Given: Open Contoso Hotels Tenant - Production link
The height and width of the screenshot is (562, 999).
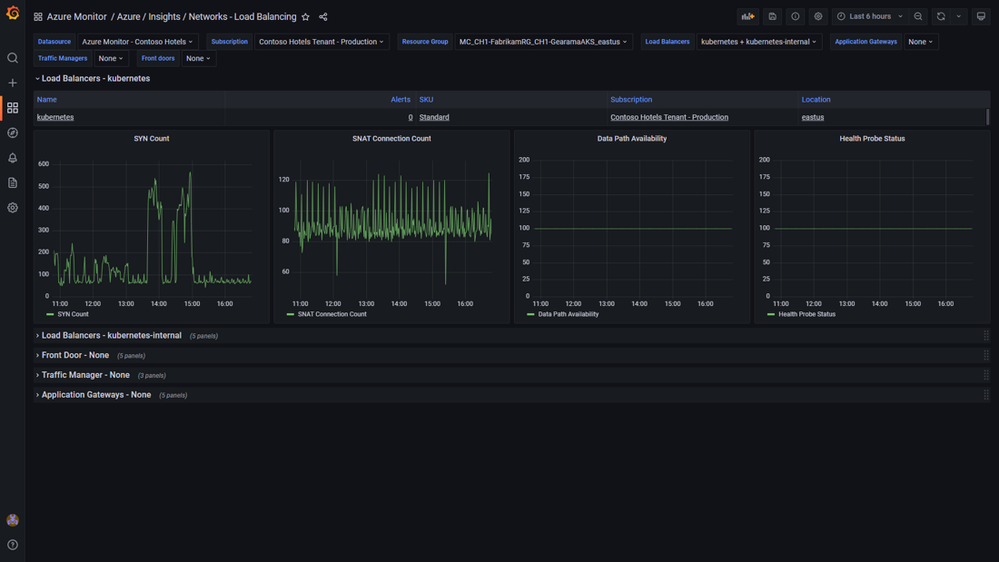Looking at the screenshot, I should coord(669,117).
